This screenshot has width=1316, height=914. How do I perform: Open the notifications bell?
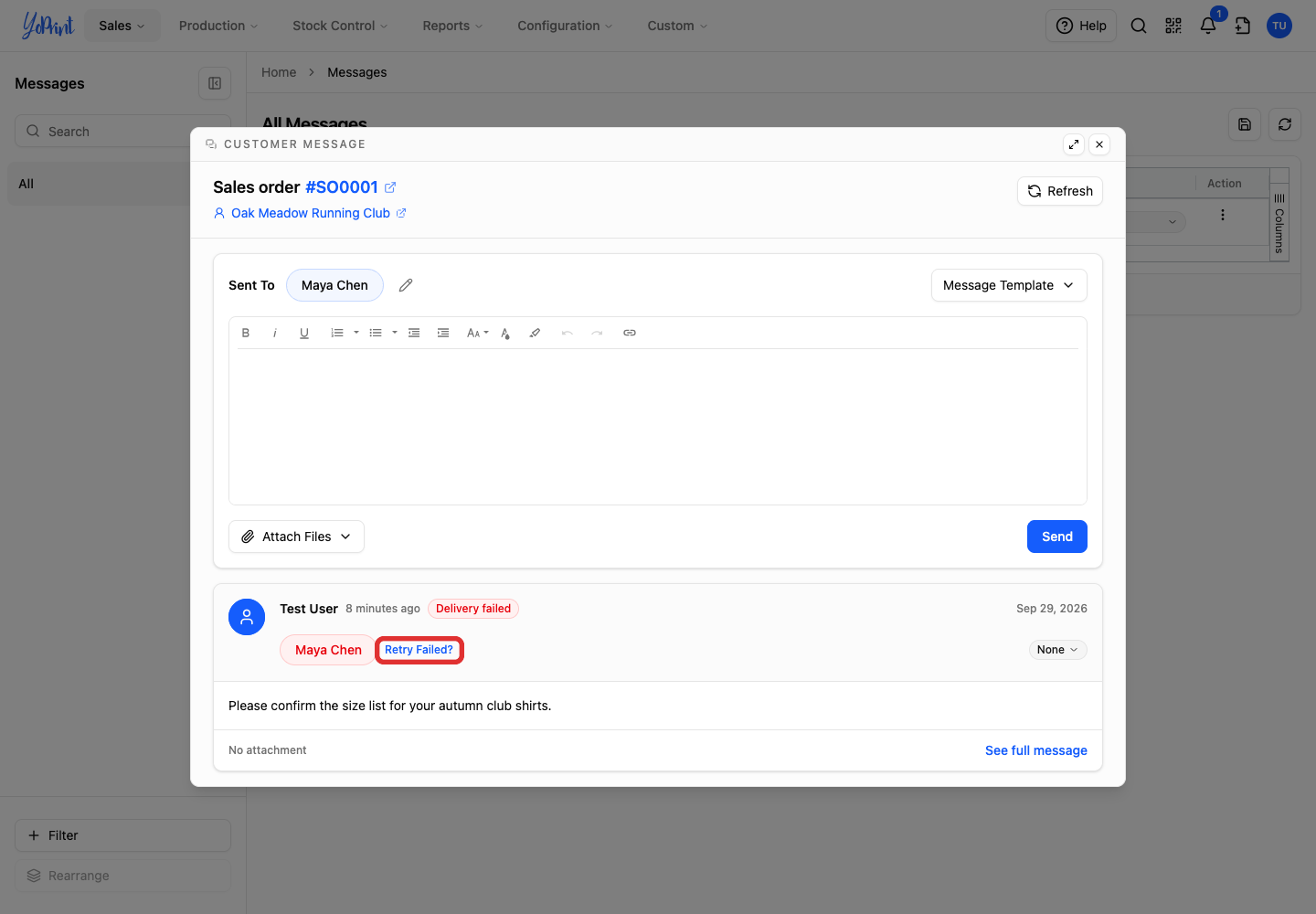tap(1208, 26)
